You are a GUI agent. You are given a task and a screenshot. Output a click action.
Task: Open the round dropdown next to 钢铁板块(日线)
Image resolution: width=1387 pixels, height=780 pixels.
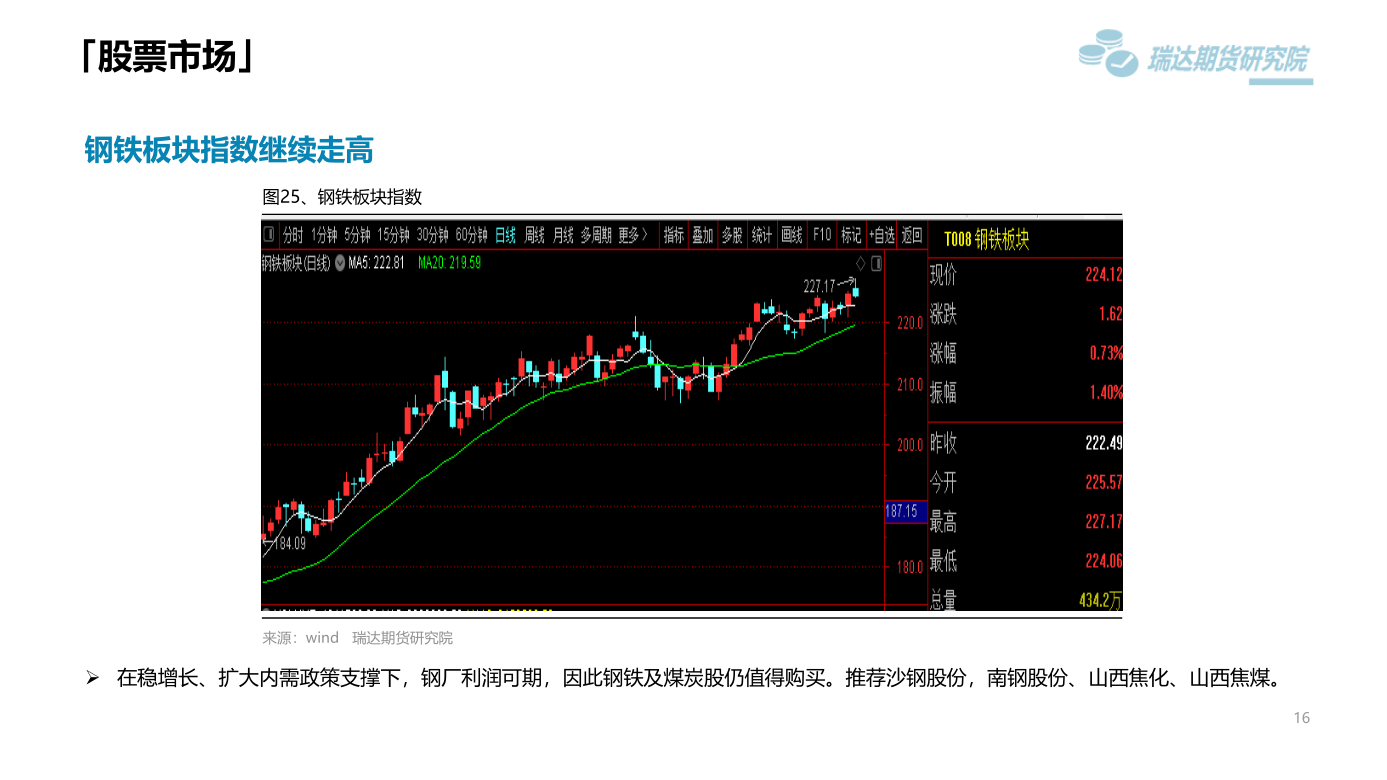(340, 263)
